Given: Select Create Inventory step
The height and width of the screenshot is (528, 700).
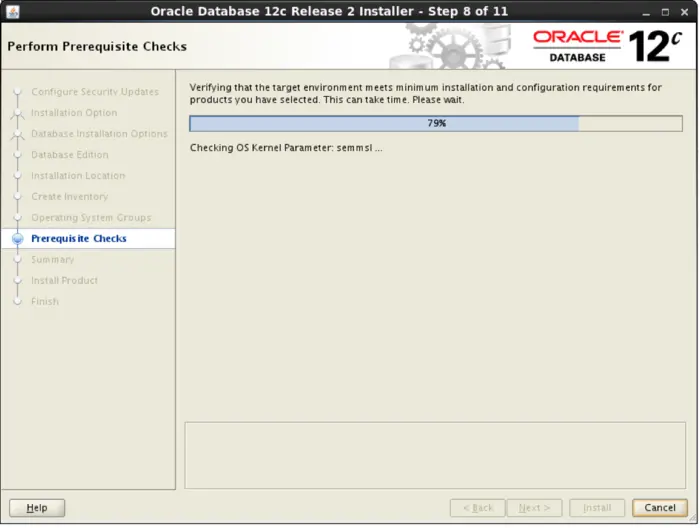Looking at the screenshot, I should point(70,196).
